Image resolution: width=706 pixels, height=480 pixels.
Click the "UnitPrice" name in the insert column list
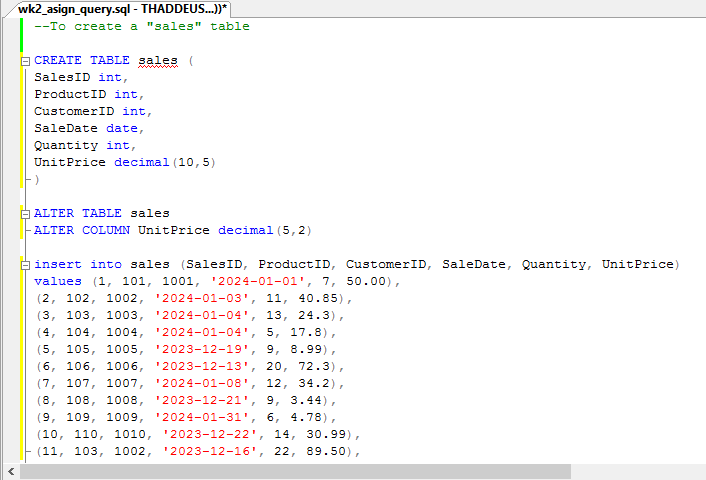click(x=638, y=264)
